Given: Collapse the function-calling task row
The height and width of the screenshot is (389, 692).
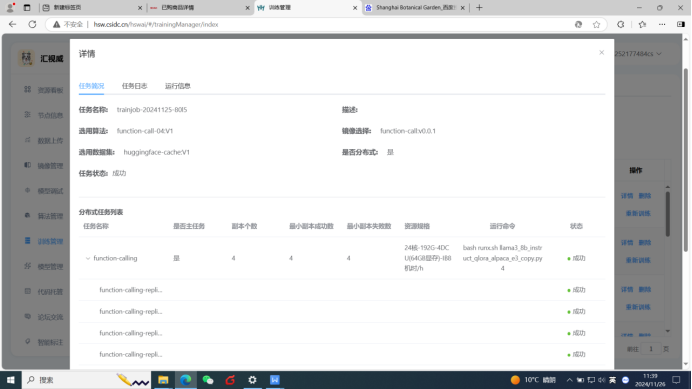Looking at the screenshot, I should (88, 258).
